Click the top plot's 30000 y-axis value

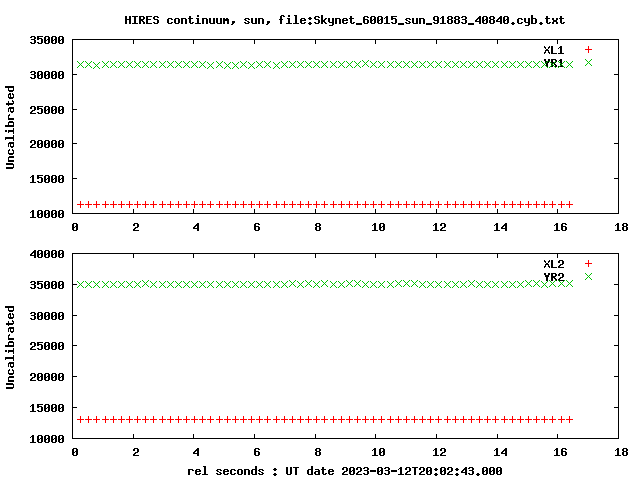[x=47, y=75]
